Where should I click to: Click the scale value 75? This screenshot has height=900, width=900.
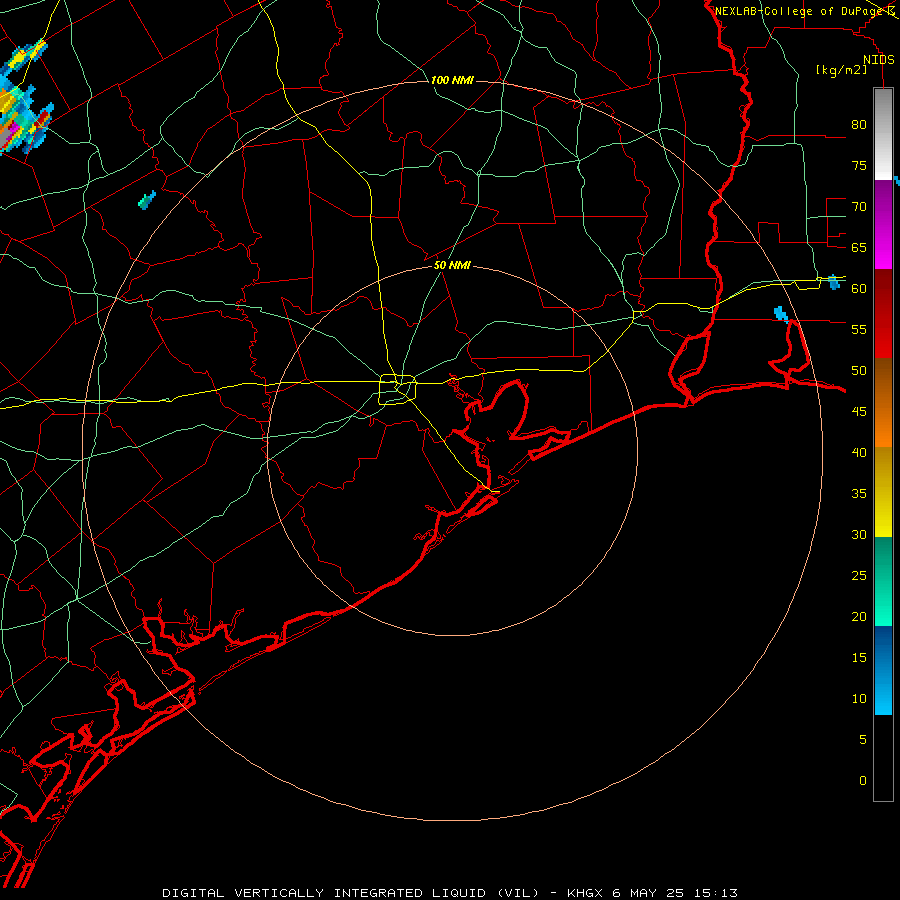tap(859, 165)
